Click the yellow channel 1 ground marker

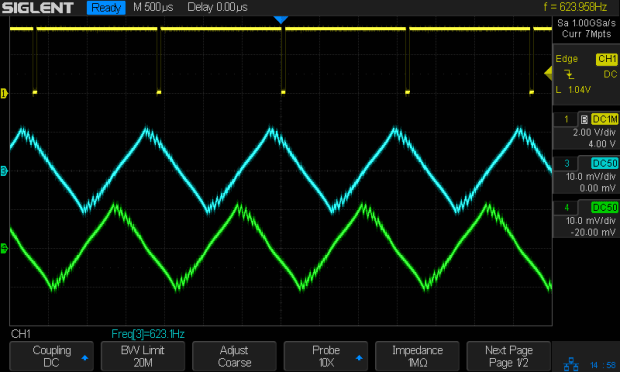click(4, 94)
